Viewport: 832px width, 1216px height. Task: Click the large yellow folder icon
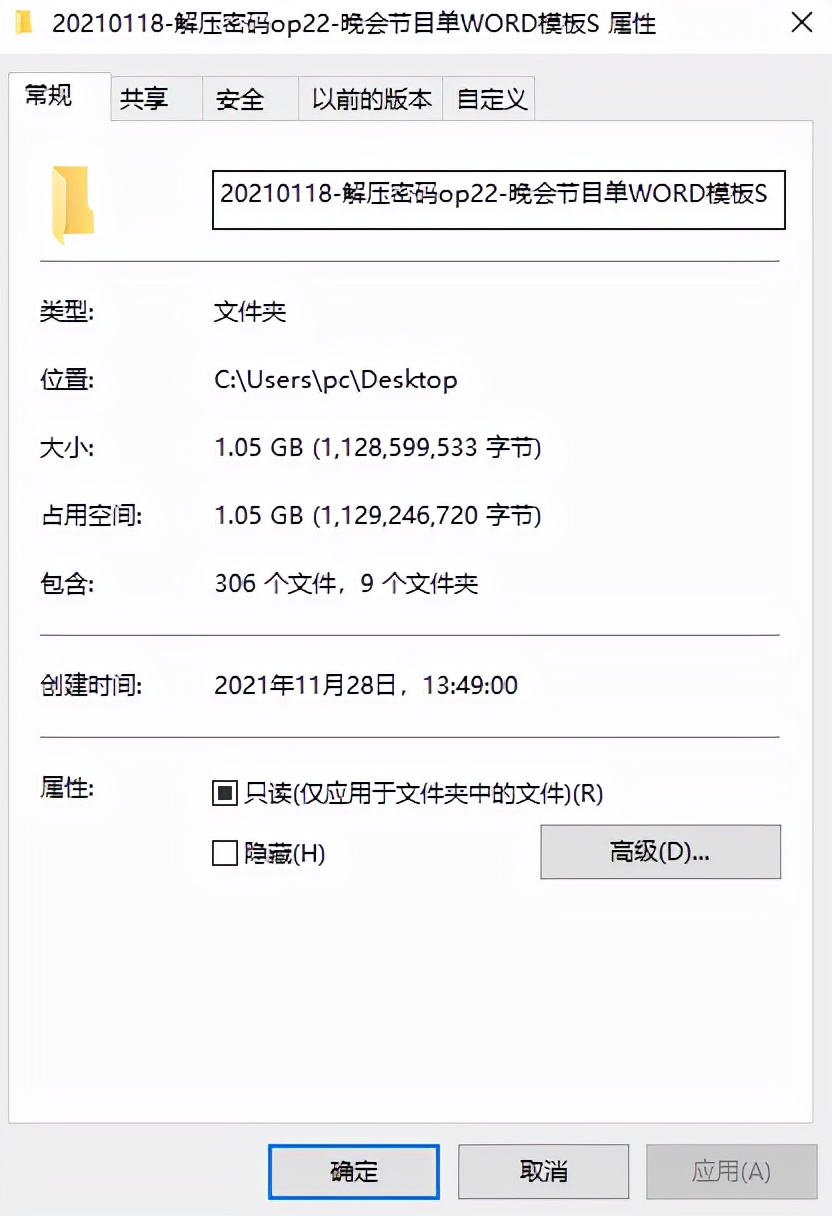70,200
